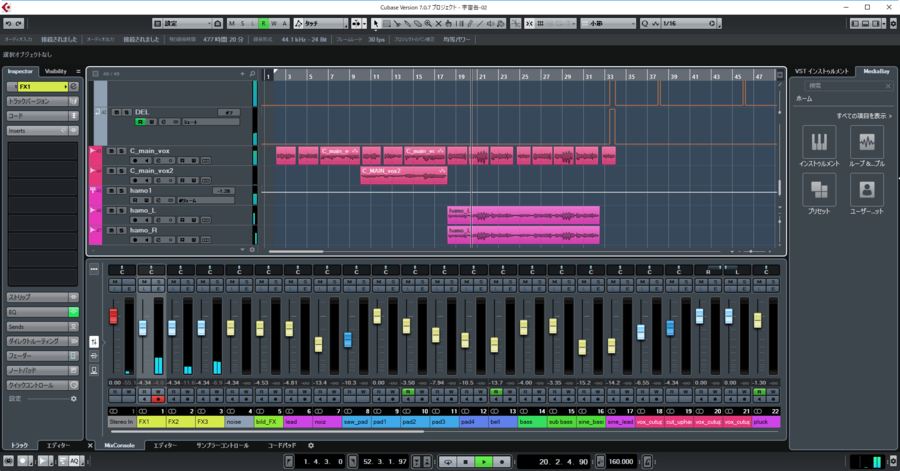The width and height of the screenshot is (900, 471).
Task: Toggle global Write automation (W) in toolbar
Action: click(x=274, y=24)
